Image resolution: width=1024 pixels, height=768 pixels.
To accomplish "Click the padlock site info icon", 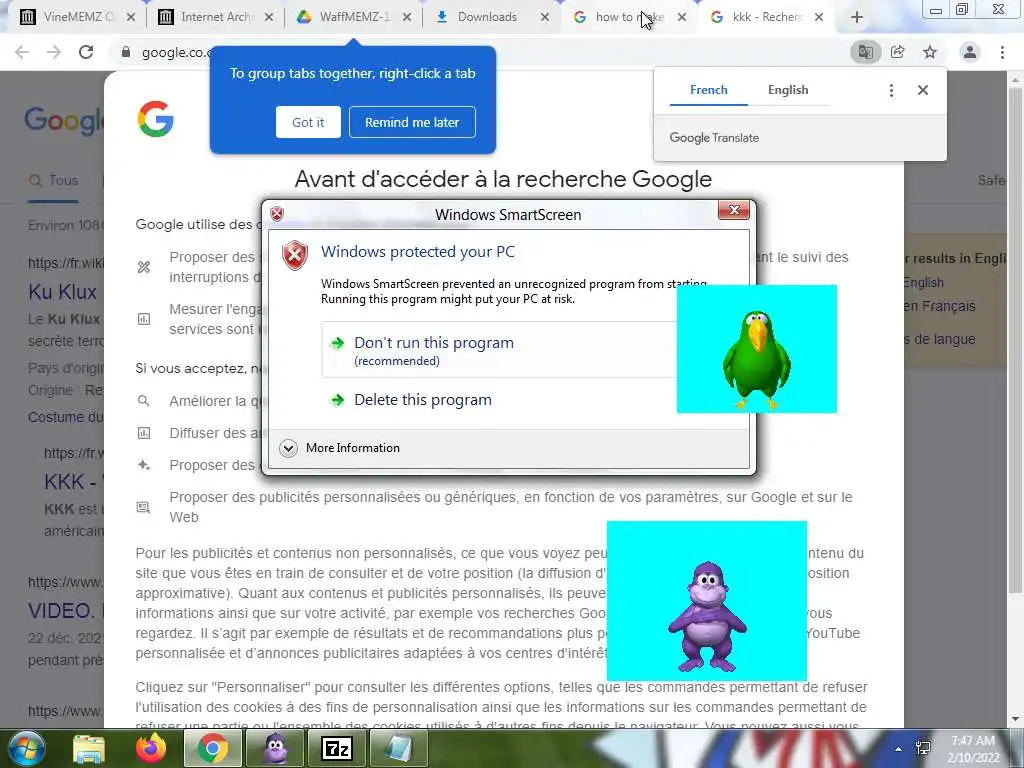I will coord(126,52).
